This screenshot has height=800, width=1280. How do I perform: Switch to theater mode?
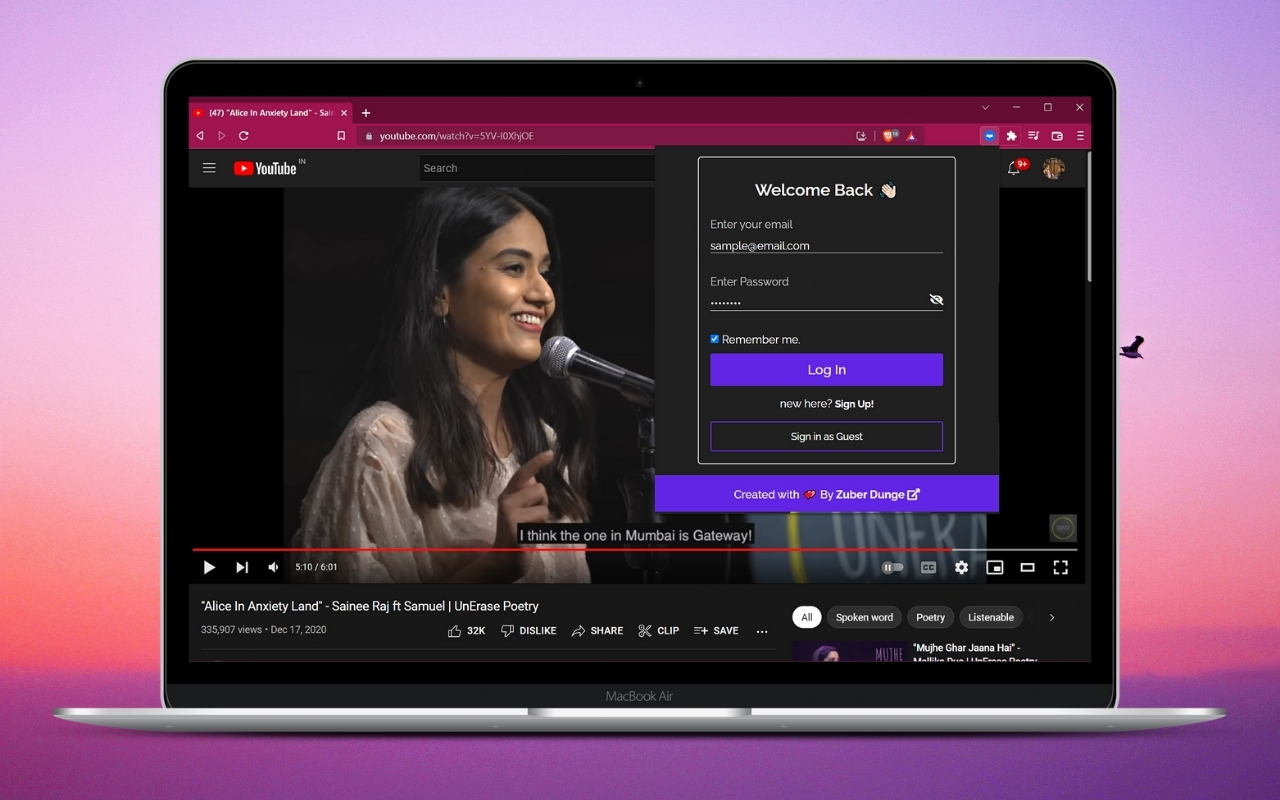(x=1027, y=567)
